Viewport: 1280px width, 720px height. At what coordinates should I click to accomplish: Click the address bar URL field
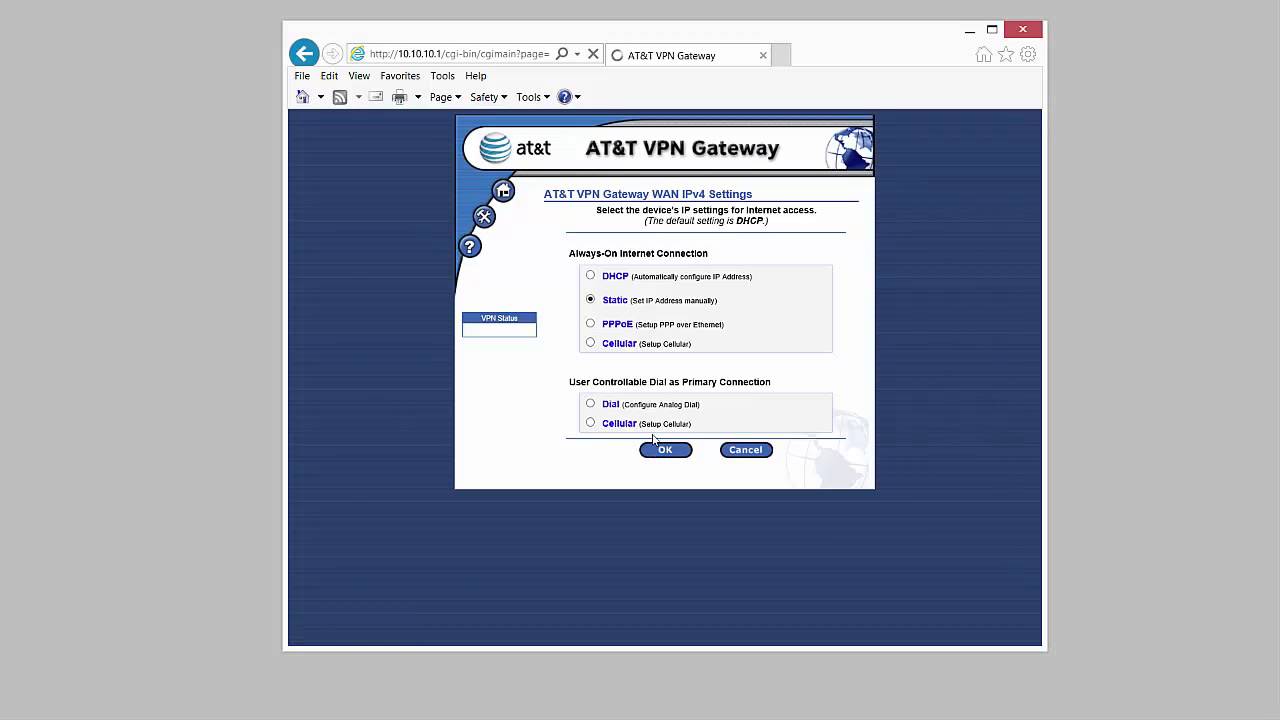click(x=459, y=54)
